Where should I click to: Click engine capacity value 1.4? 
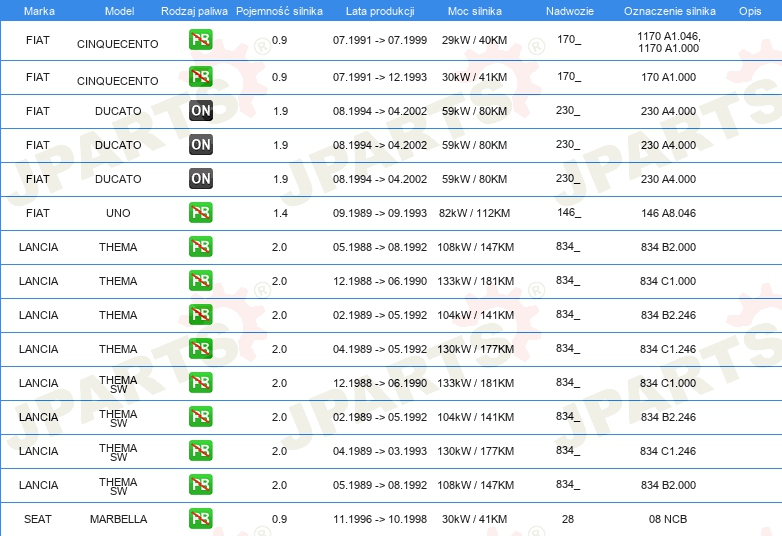pos(280,213)
